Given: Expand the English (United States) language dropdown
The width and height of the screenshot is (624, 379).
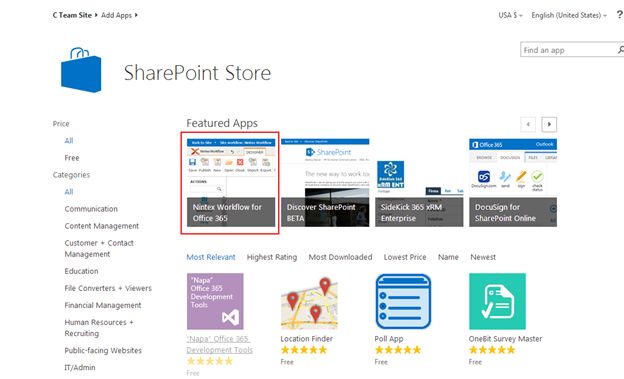Looking at the screenshot, I should pyautogui.click(x=569, y=15).
